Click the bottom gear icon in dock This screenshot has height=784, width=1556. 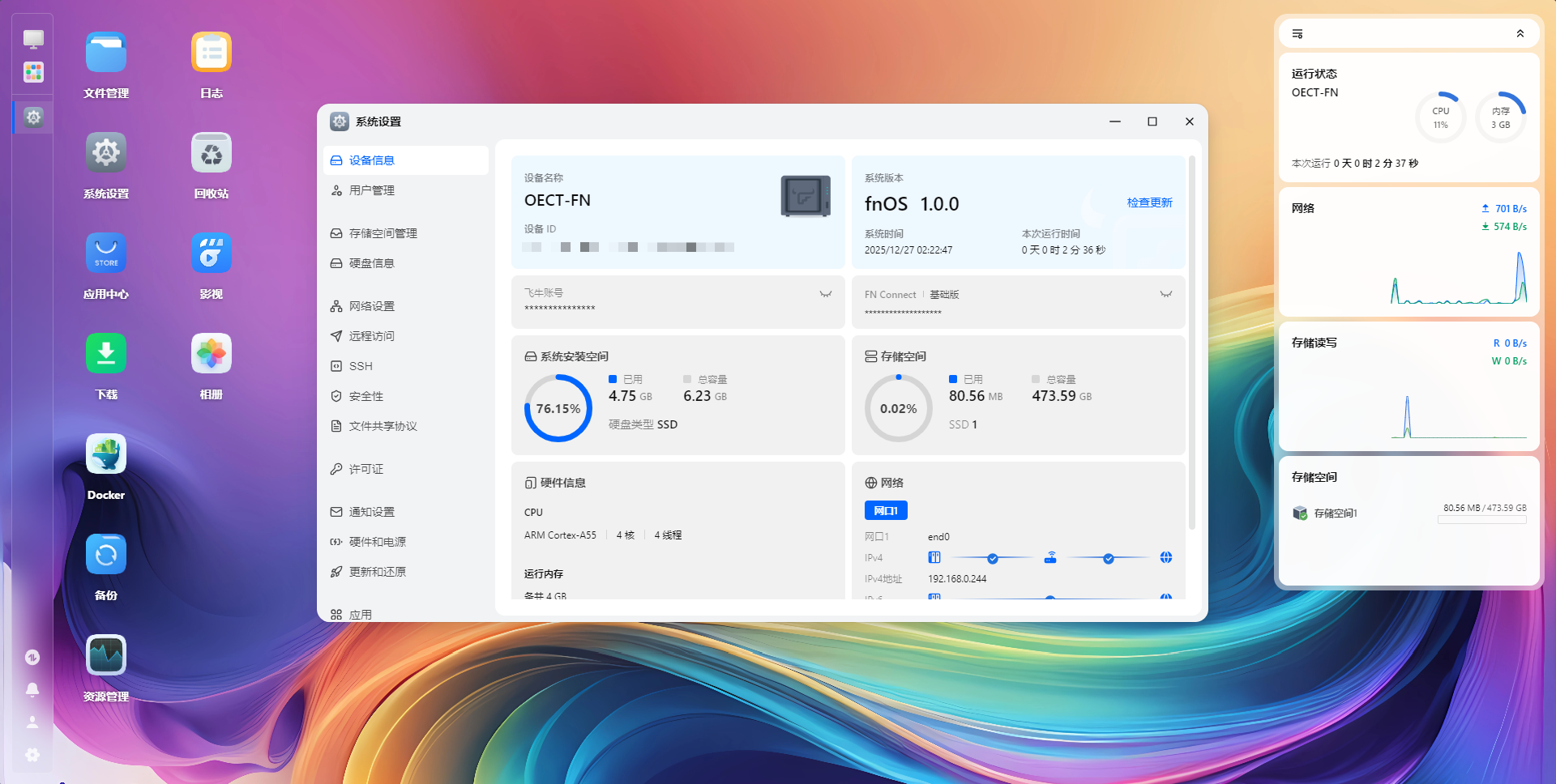click(x=32, y=755)
